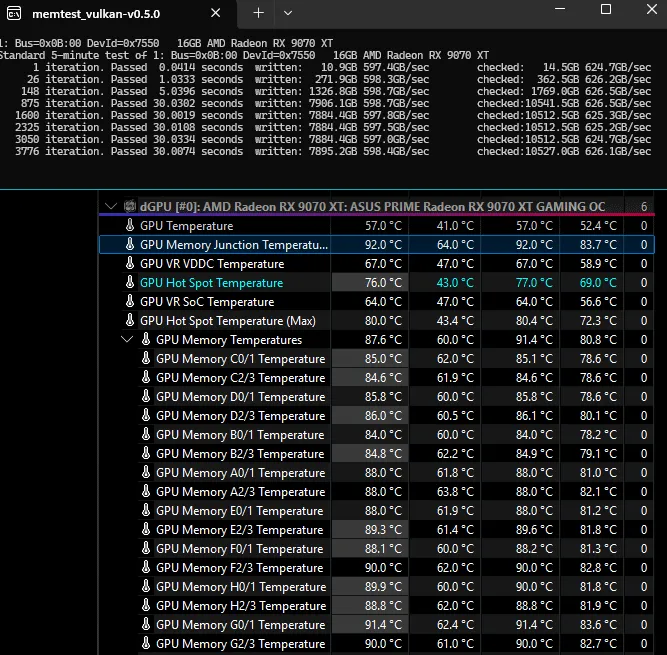
Task: Select the GPU Memory A0/1 Temperature label
Action: [x=240, y=473]
